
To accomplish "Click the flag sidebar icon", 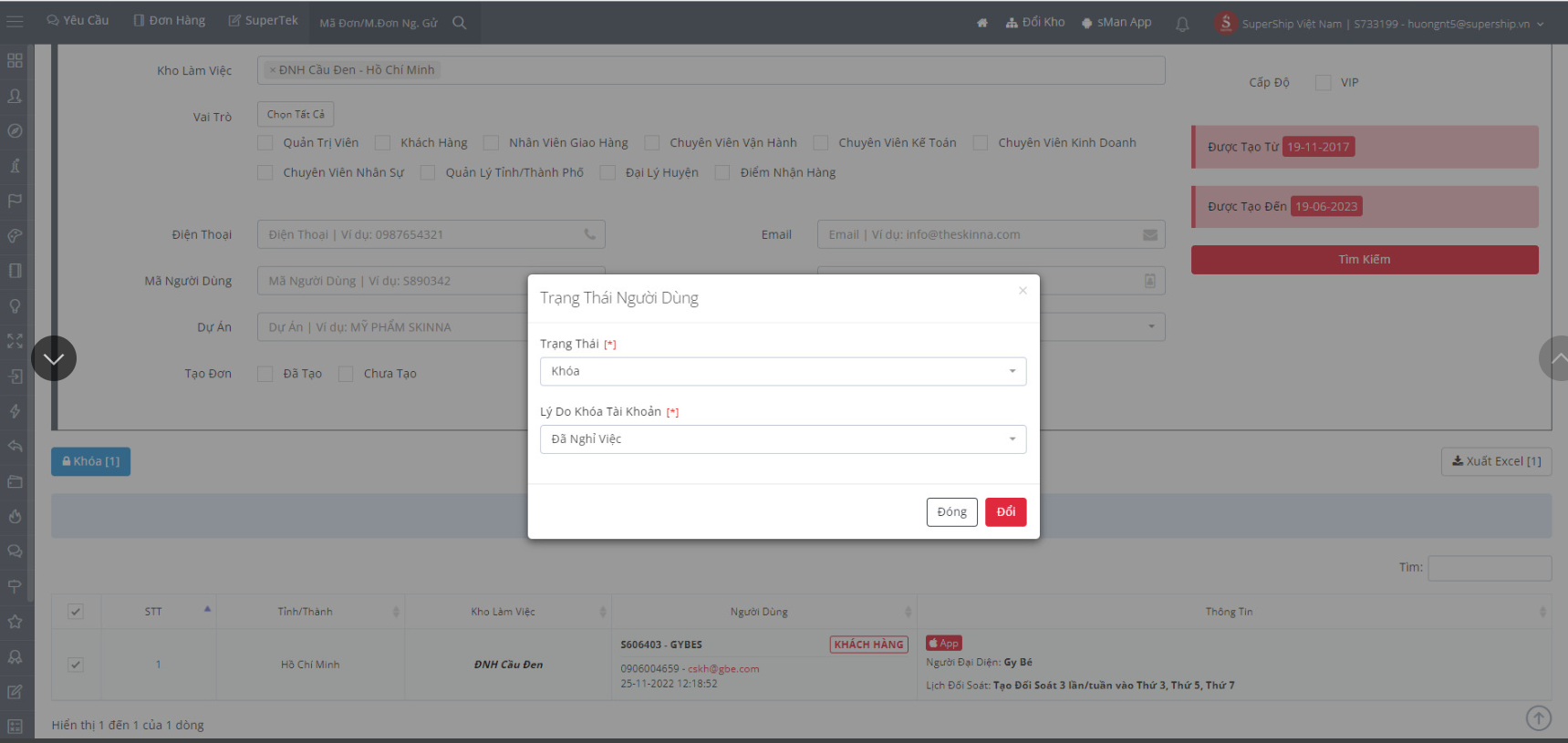I will pos(15,201).
